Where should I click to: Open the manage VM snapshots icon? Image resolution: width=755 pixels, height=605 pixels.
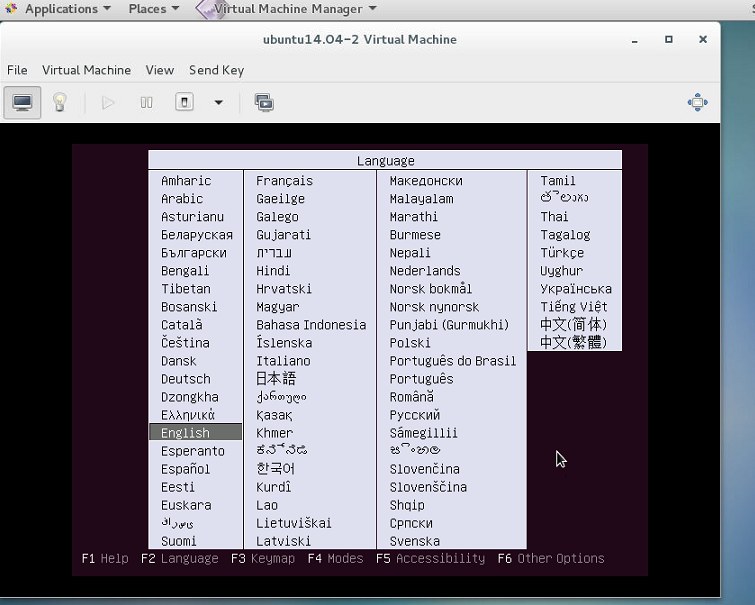pos(264,103)
